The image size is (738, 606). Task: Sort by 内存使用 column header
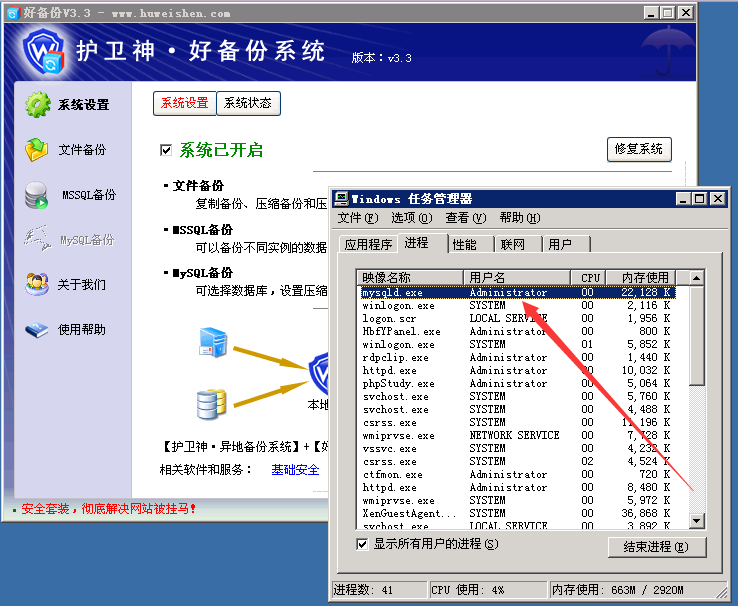pyautogui.click(x=641, y=277)
